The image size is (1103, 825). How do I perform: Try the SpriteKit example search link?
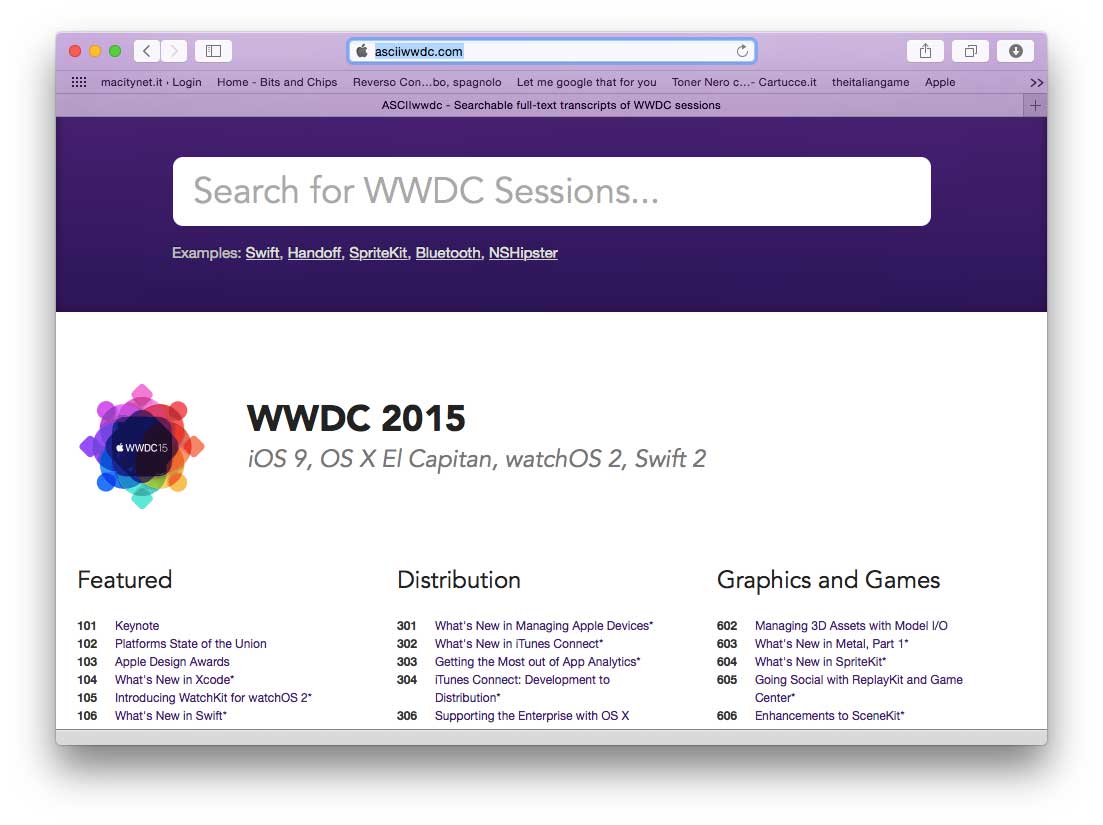click(x=378, y=252)
